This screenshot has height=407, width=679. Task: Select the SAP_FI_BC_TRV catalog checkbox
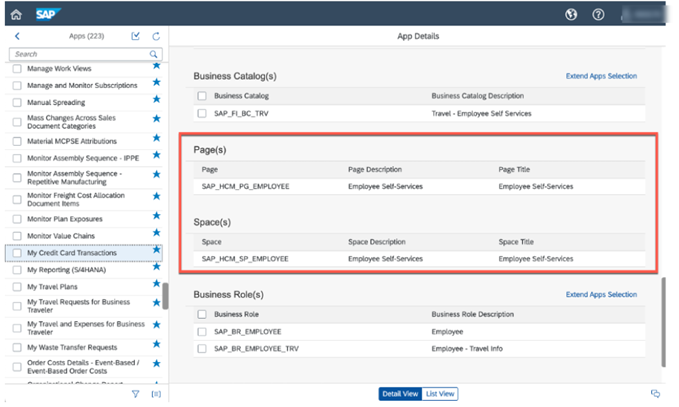click(x=203, y=113)
